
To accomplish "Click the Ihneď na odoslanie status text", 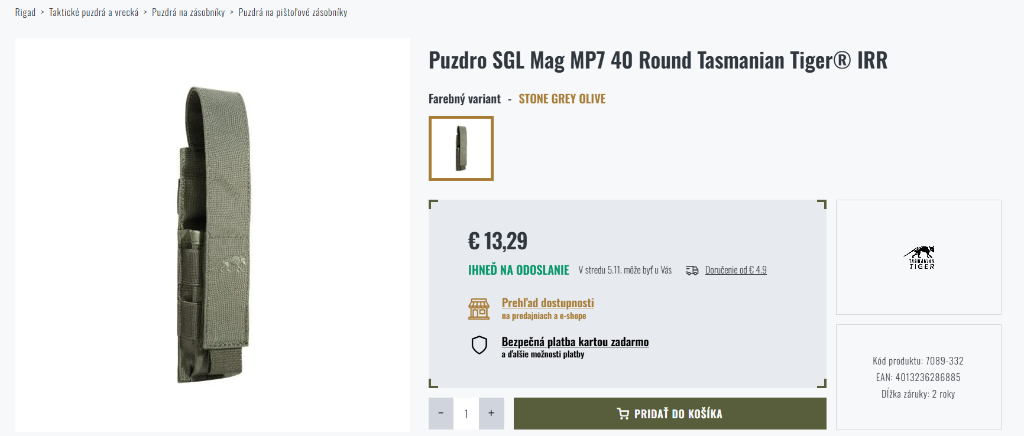I will (518, 270).
